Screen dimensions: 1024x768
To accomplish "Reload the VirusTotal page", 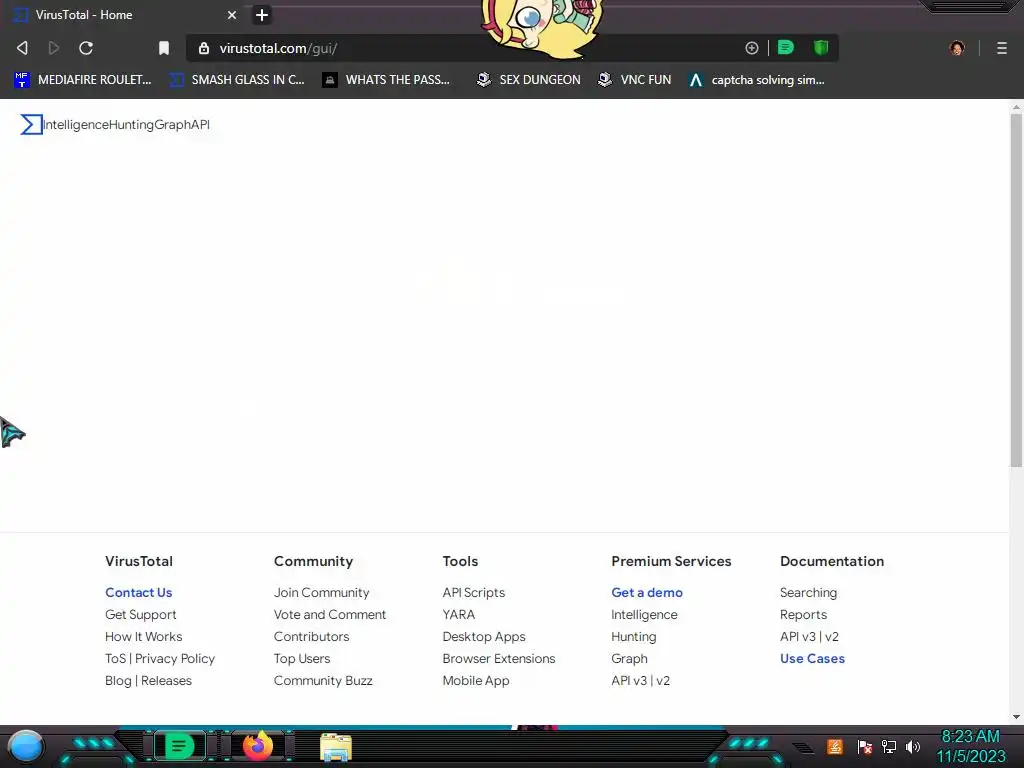I will pyautogui.click(x=86, y=48).
